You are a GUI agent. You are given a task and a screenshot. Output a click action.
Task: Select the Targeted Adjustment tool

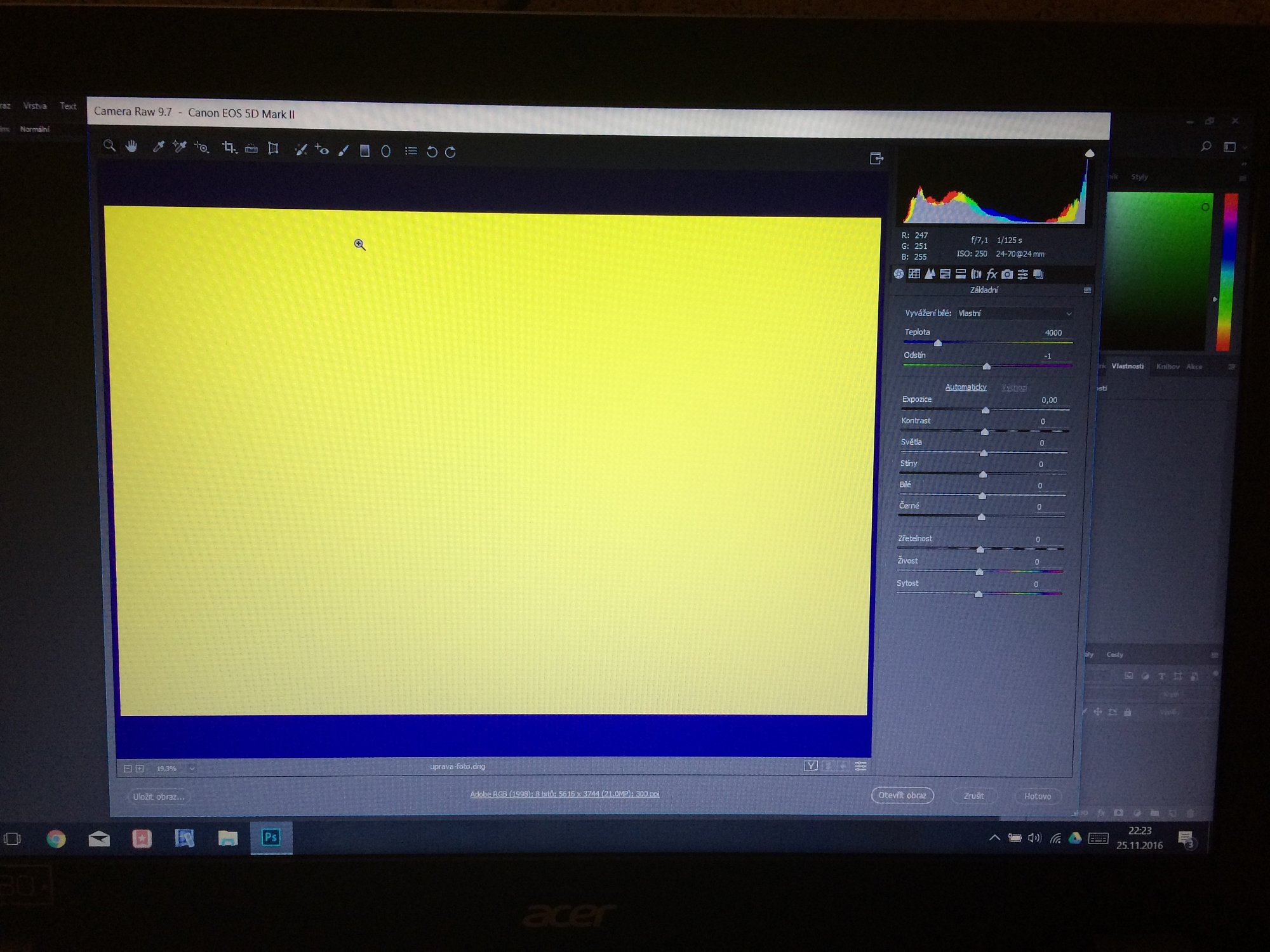202,148
